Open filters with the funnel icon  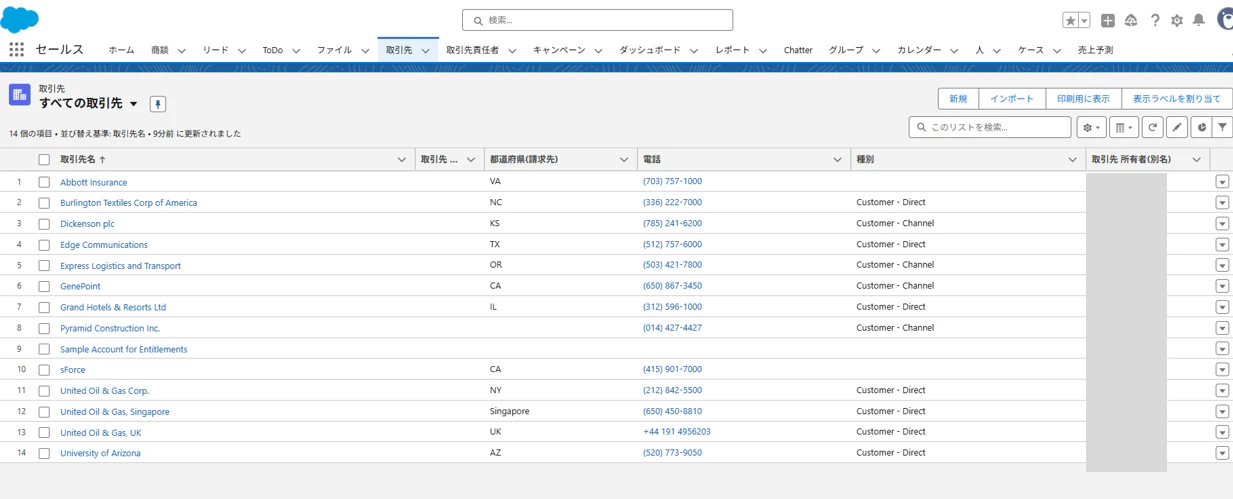tap(1223, 127)
